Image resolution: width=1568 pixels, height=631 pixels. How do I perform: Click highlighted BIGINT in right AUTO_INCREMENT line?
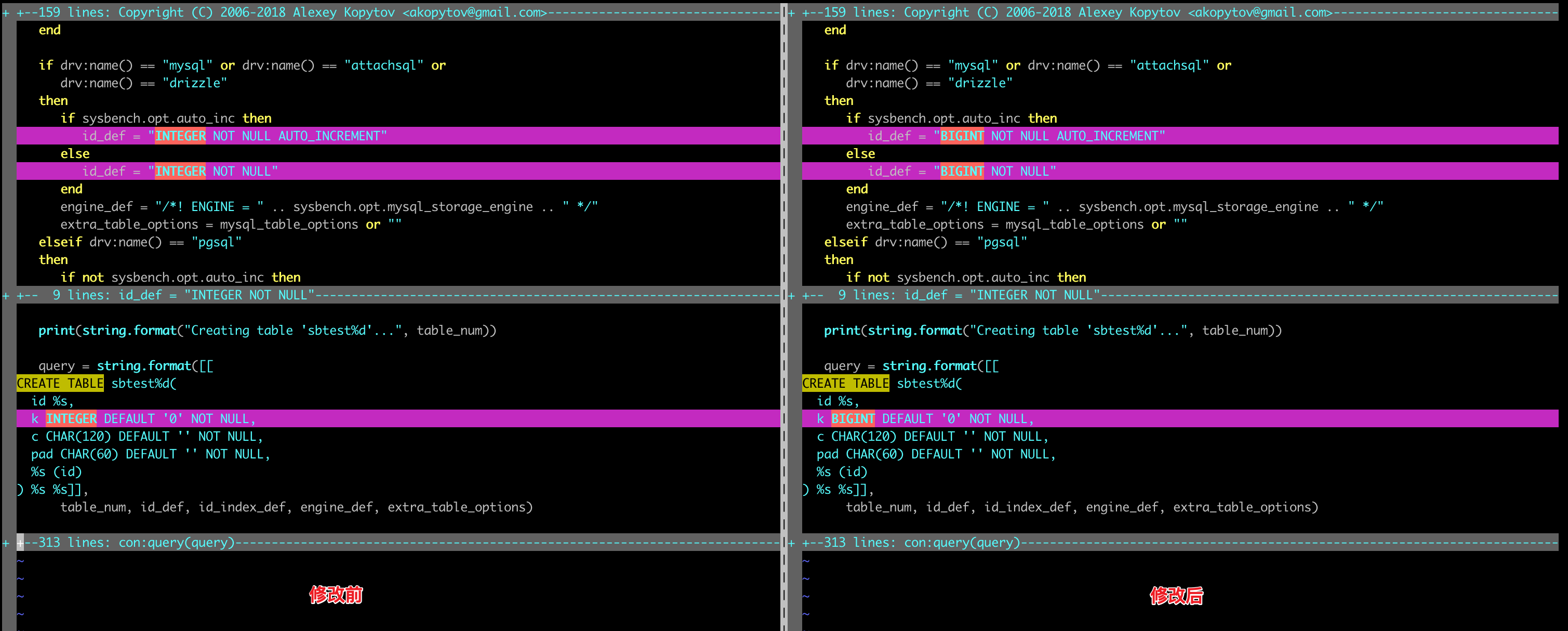tap(962, 136)
